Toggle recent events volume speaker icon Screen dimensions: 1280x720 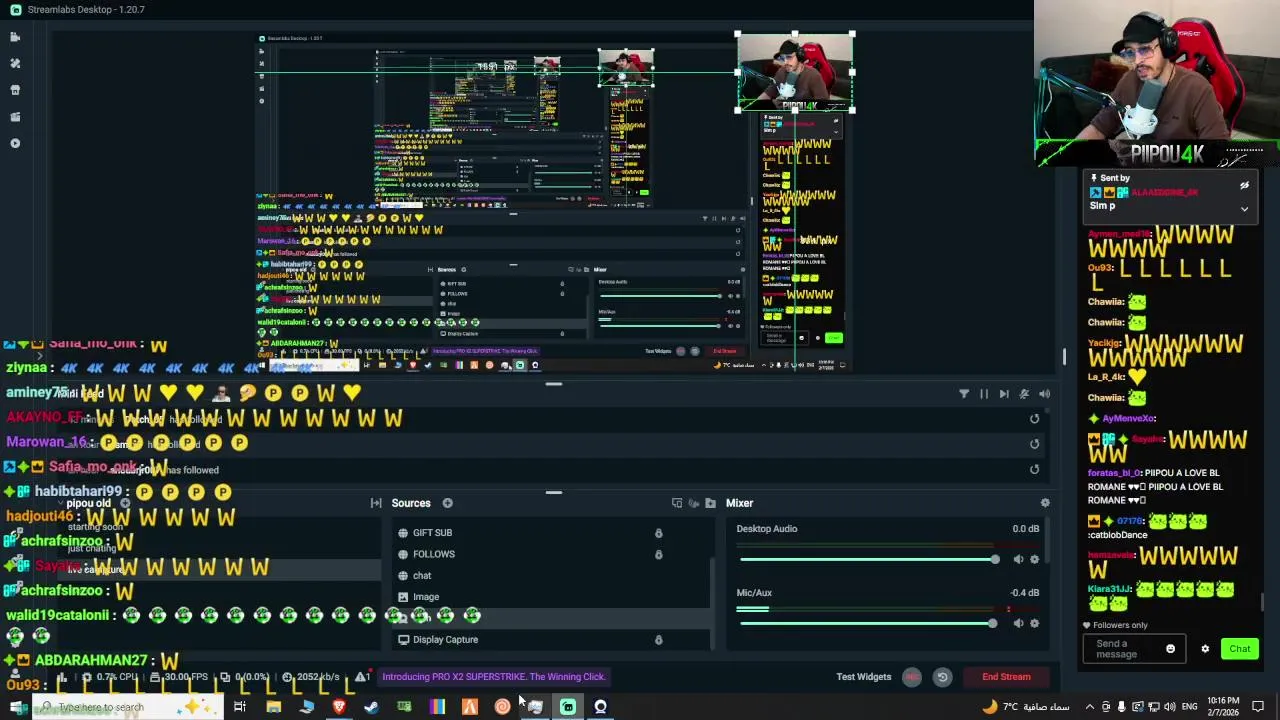(1044, 394)
